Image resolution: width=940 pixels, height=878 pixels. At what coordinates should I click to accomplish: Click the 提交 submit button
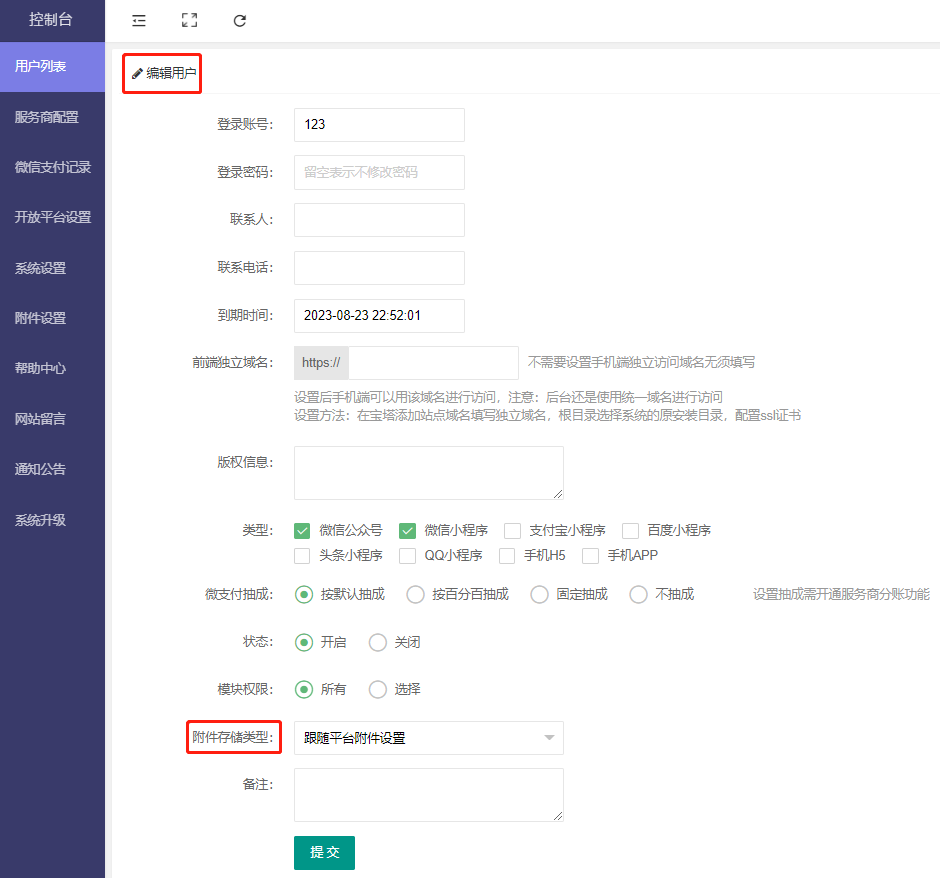click(x=324, y=852)
